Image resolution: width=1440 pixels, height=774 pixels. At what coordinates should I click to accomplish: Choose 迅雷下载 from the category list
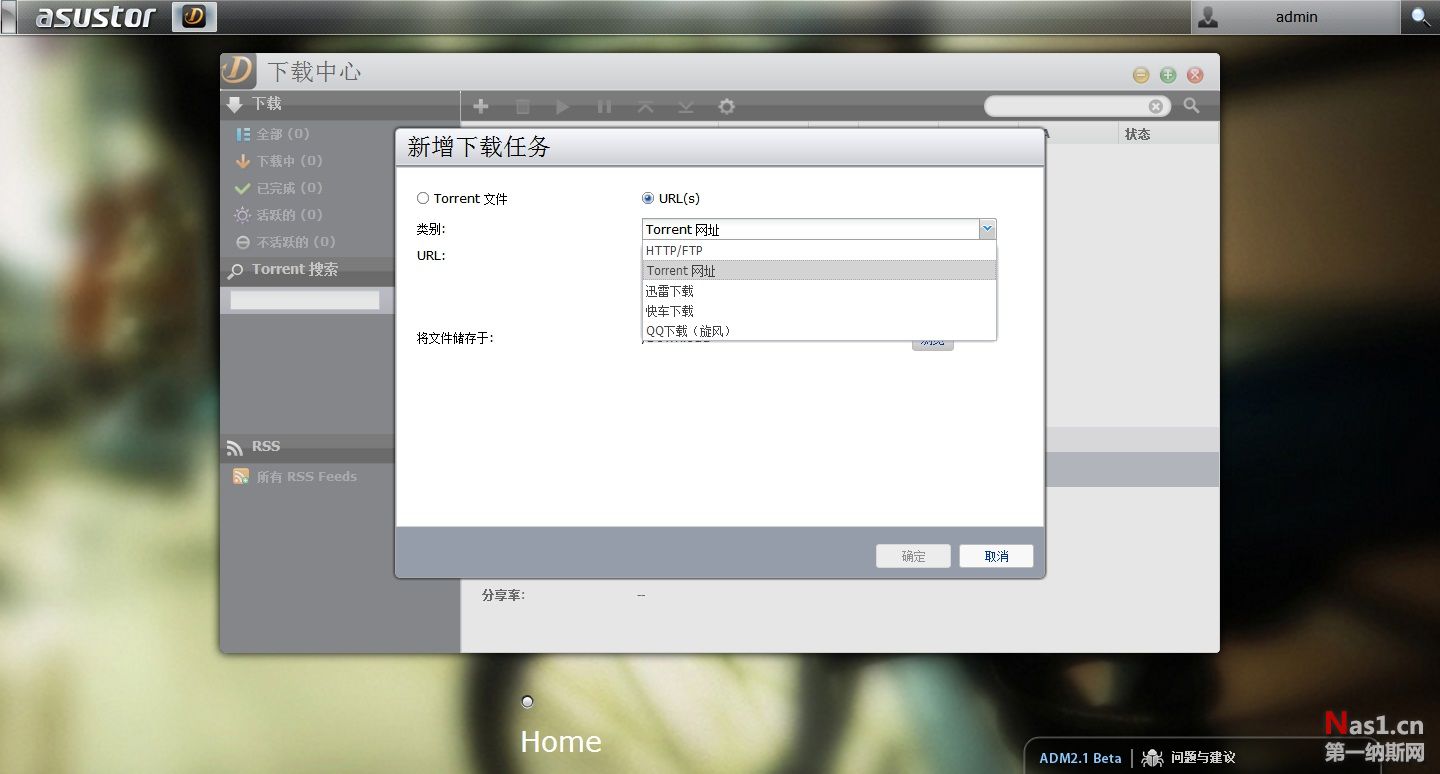(819, 291)
